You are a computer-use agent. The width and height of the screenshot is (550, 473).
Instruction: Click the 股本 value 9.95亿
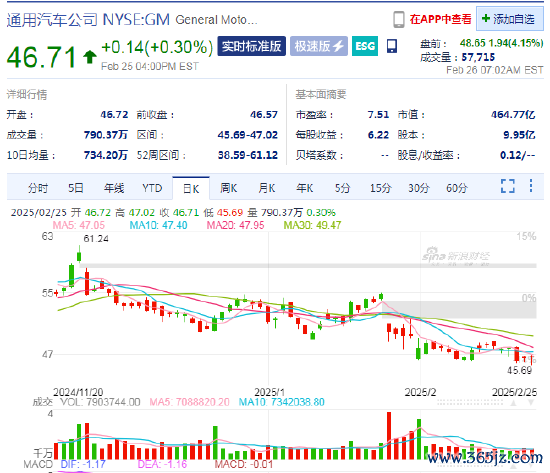[519, 135]
